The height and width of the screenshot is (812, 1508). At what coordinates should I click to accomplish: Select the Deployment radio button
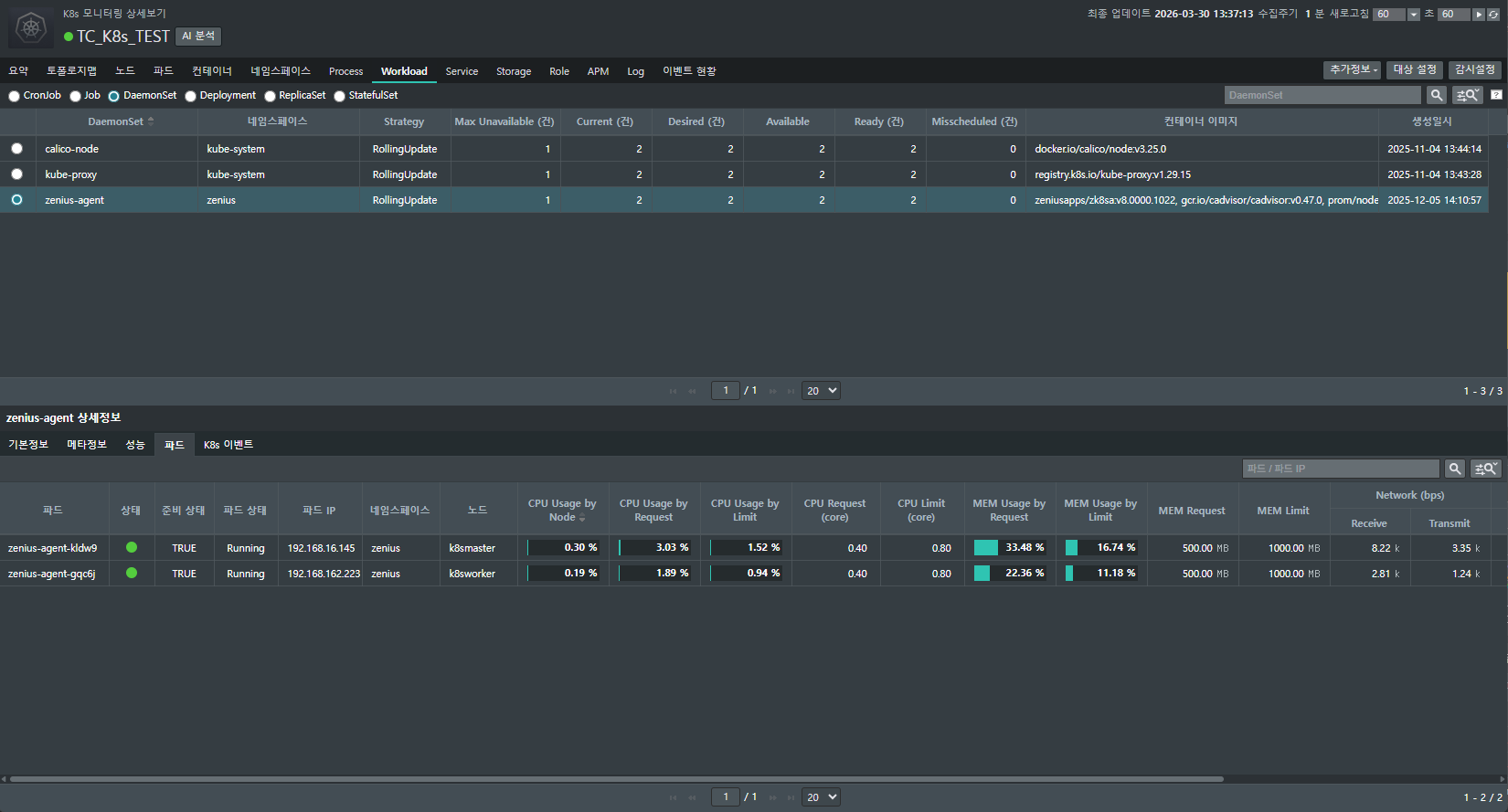click(x=191, y=96)
